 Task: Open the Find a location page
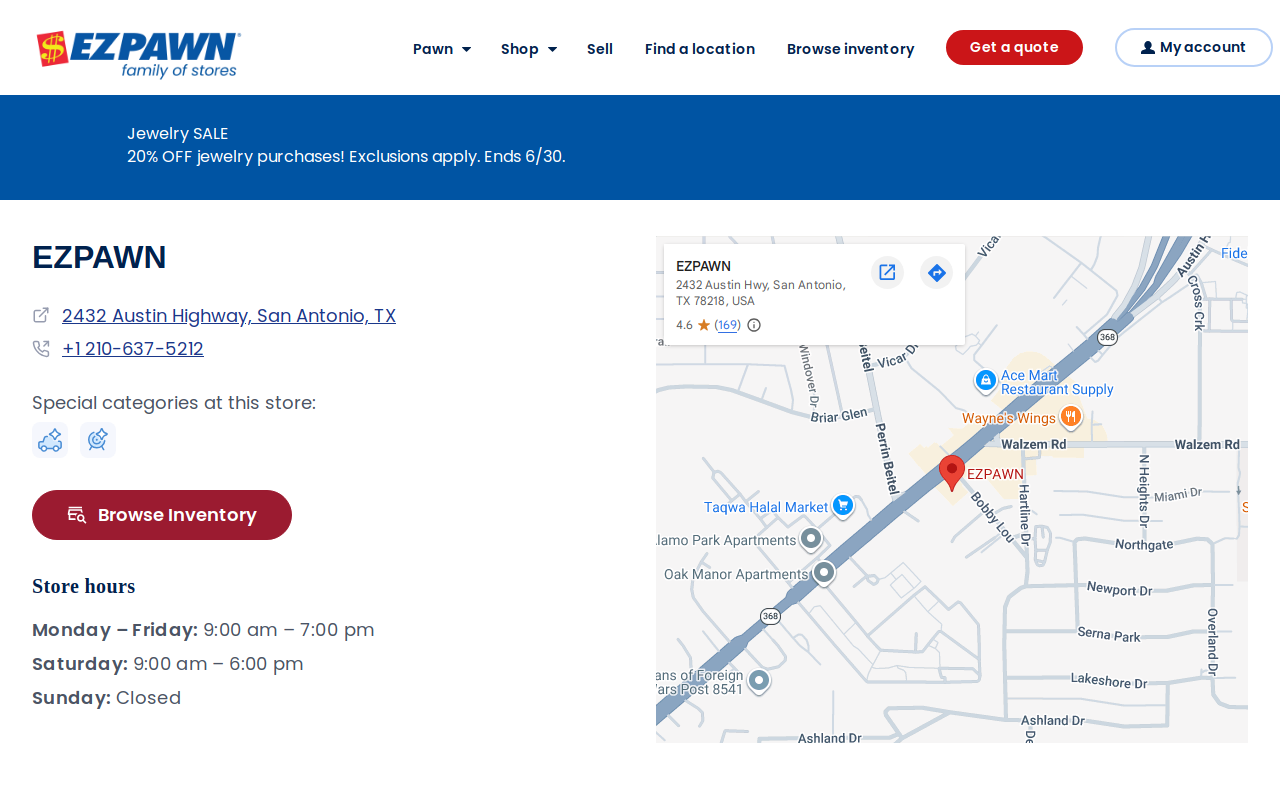[700, 49]
